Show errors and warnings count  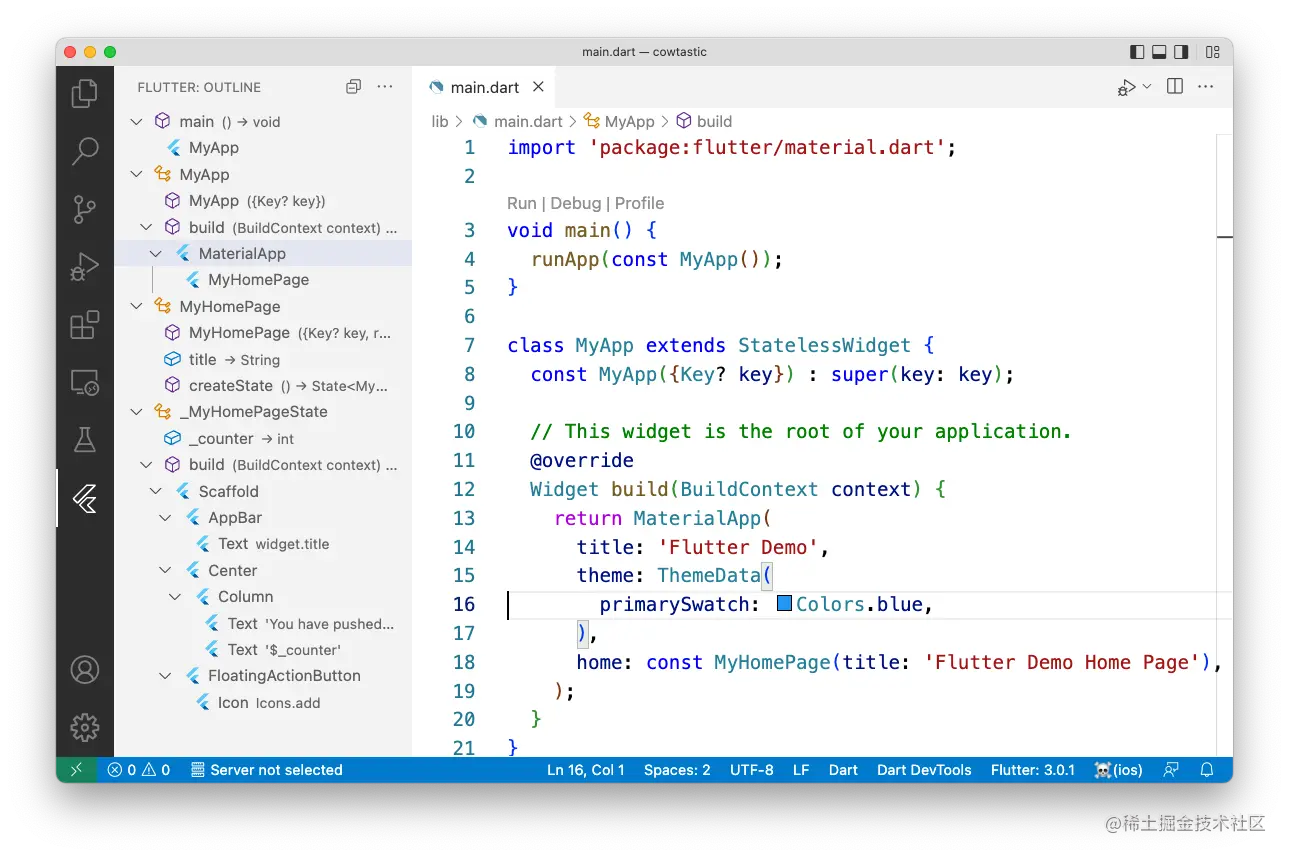coord(139,770)
